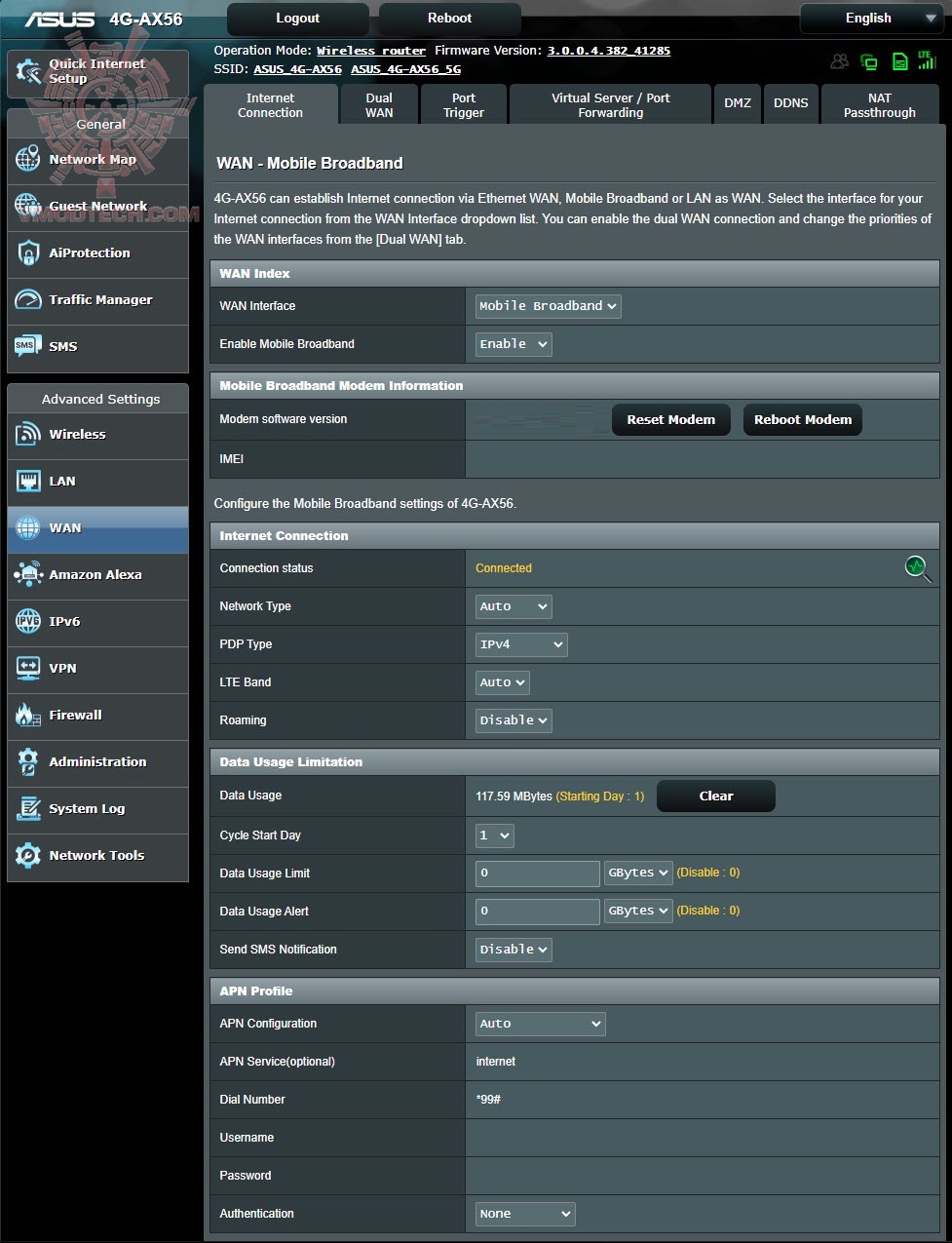This screenshot has height=1243, width=952.
Task: Open the PDP Type dropdown
Action: click(x=521, y=644)
